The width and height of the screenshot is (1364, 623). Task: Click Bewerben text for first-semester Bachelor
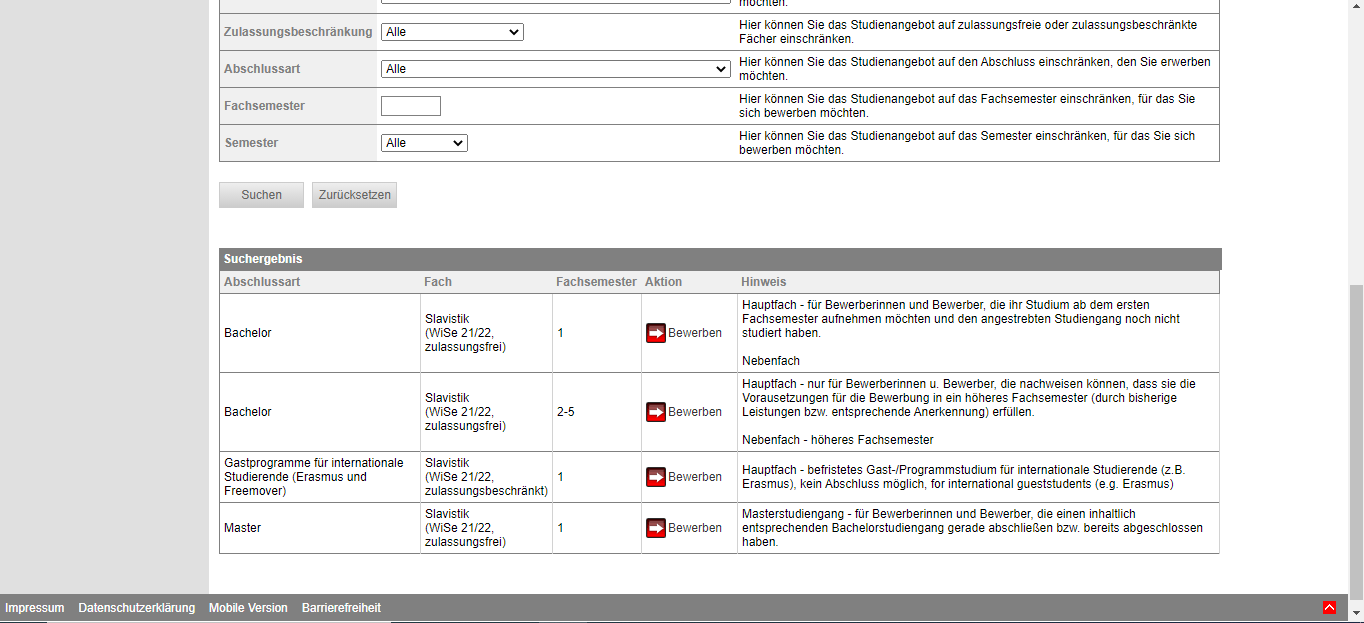695,333
